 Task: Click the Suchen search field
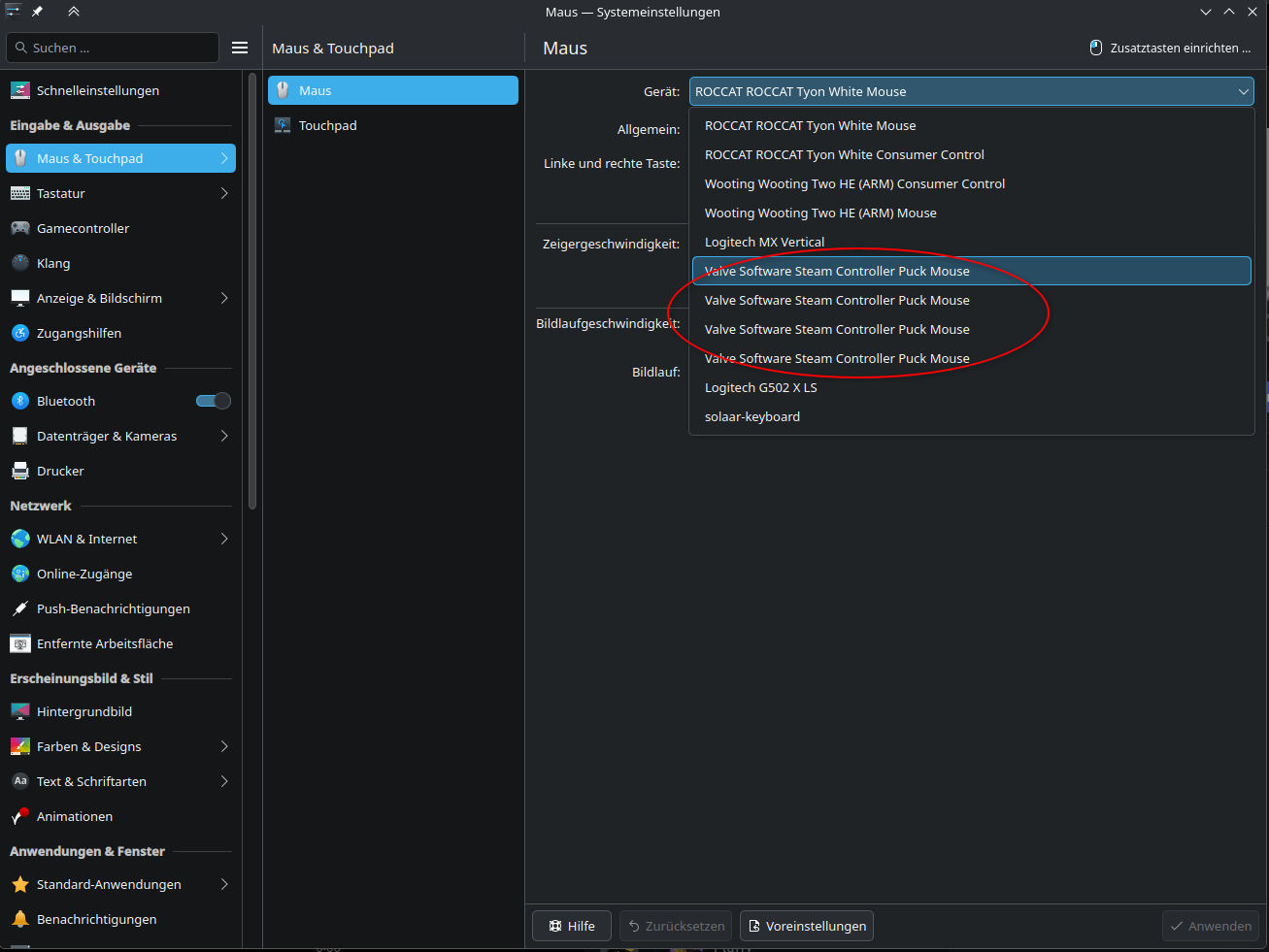[113, 48]
